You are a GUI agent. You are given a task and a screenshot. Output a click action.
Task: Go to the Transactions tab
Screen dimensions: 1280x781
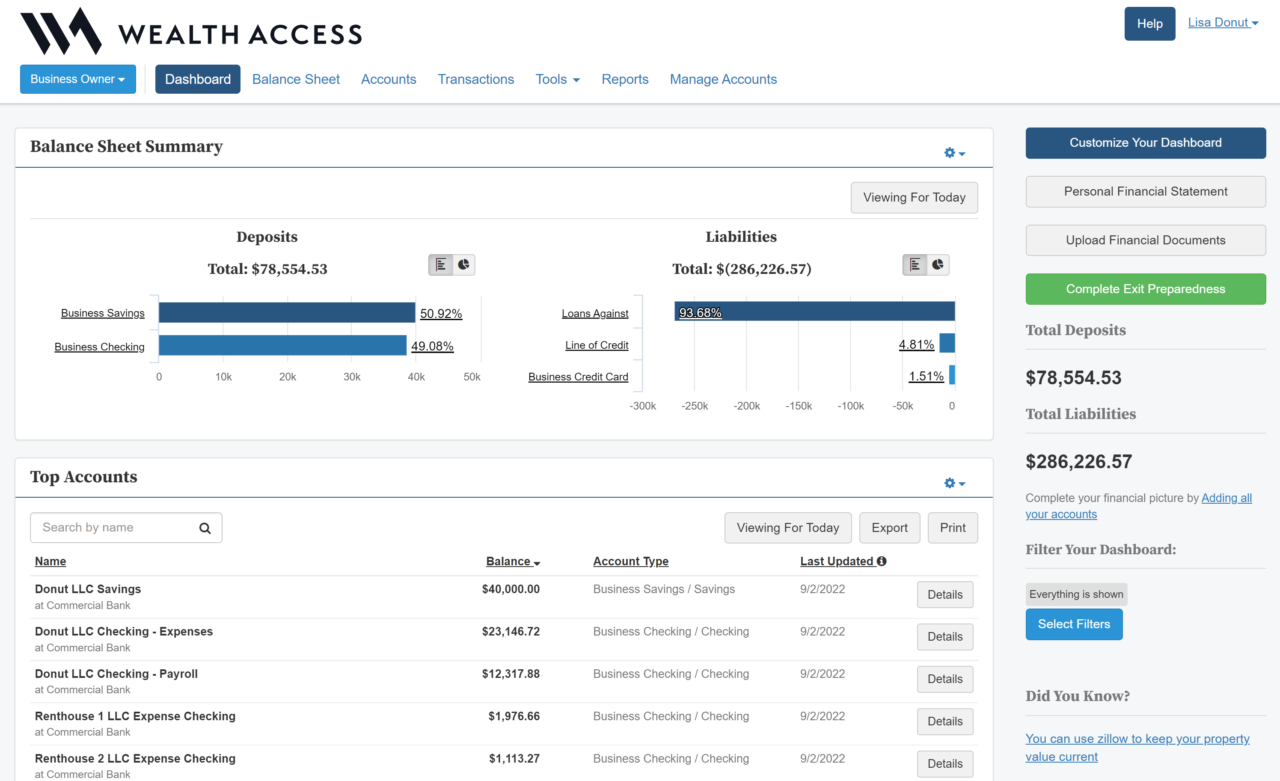point(476,79)
